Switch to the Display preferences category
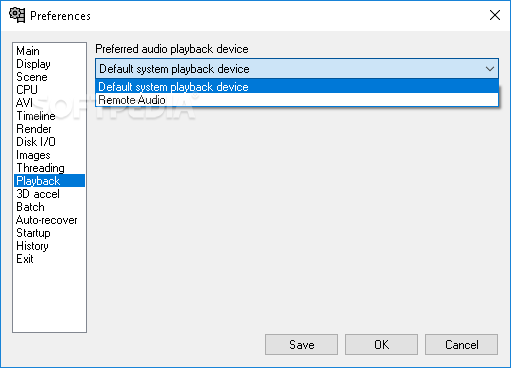 pos(33,64)
